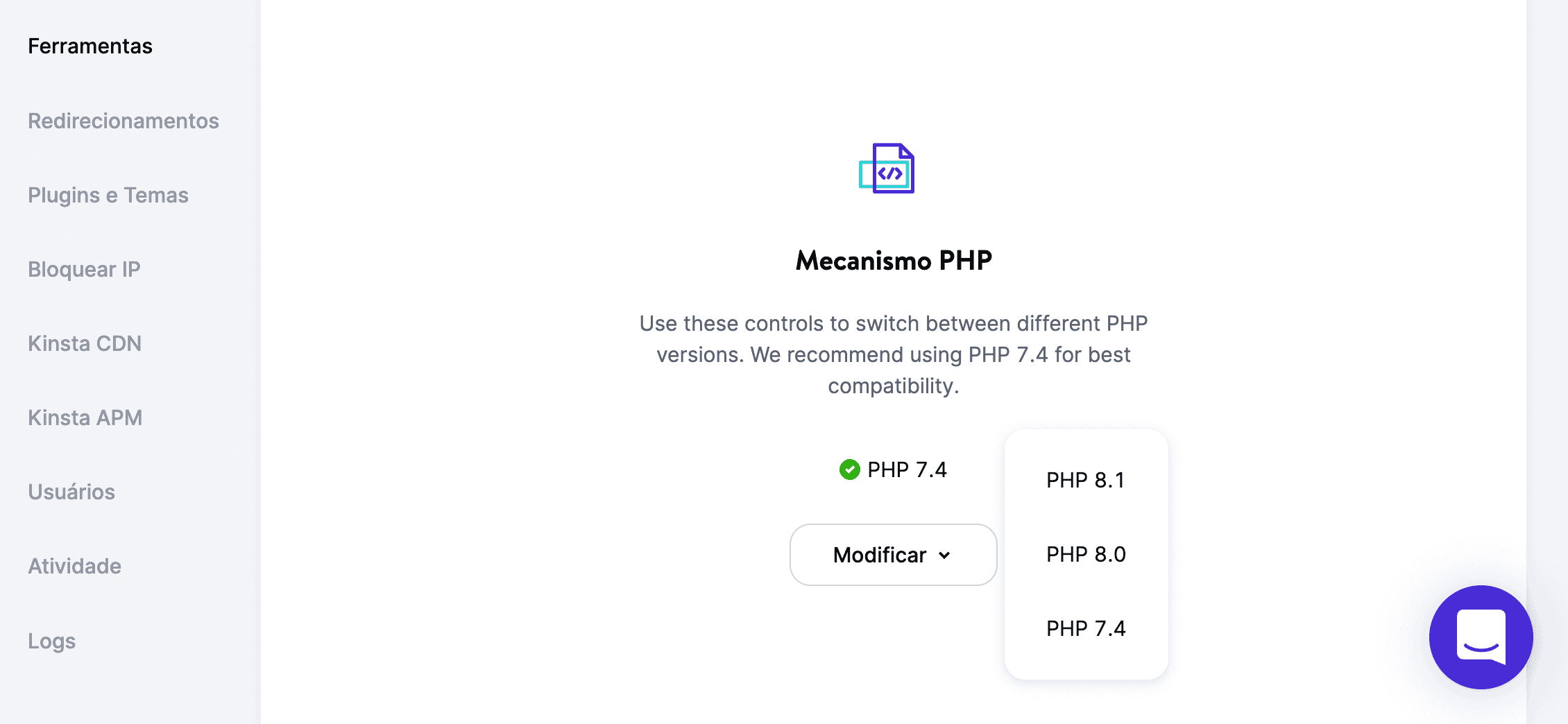
Task: Navigate to Redirecionamentos
Action: tap(123, 120)
